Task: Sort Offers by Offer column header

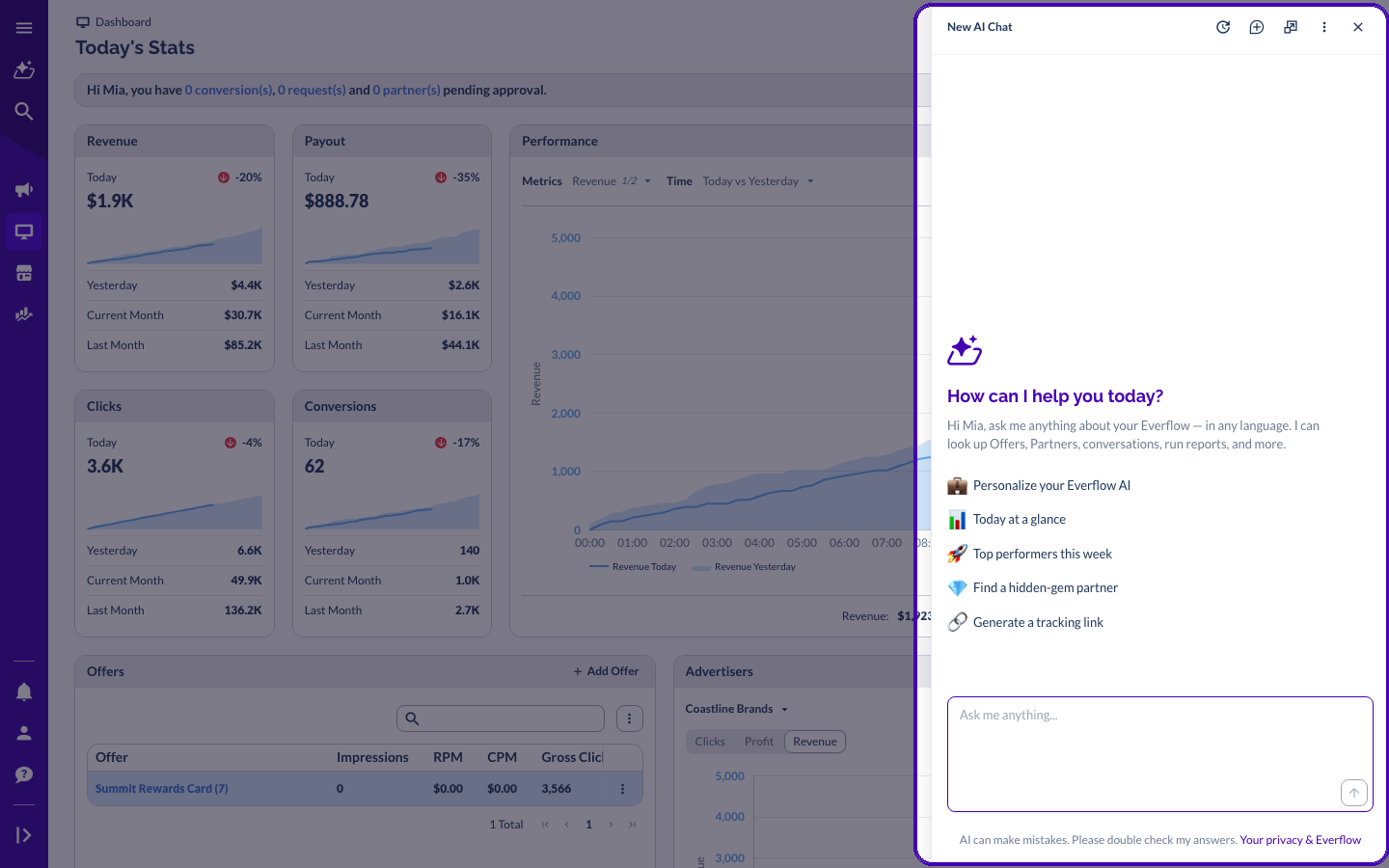Action: pyautogui.click(x=111, y=758)
